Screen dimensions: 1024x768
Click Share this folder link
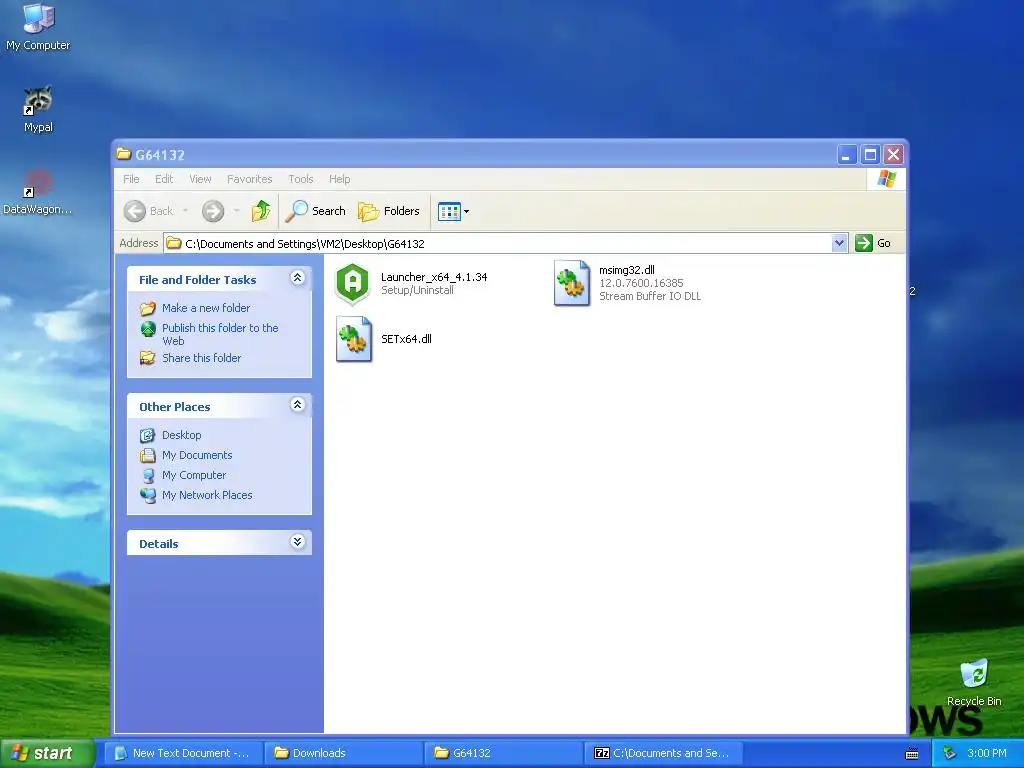click(x=201, y=358)
